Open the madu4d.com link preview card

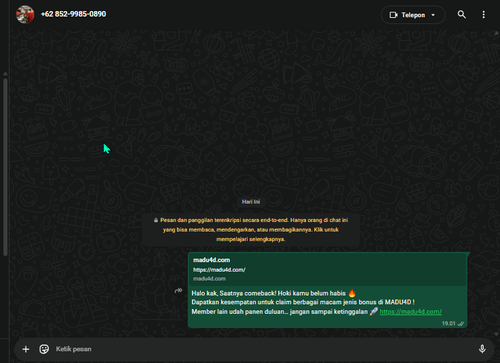tap(328, 269)
